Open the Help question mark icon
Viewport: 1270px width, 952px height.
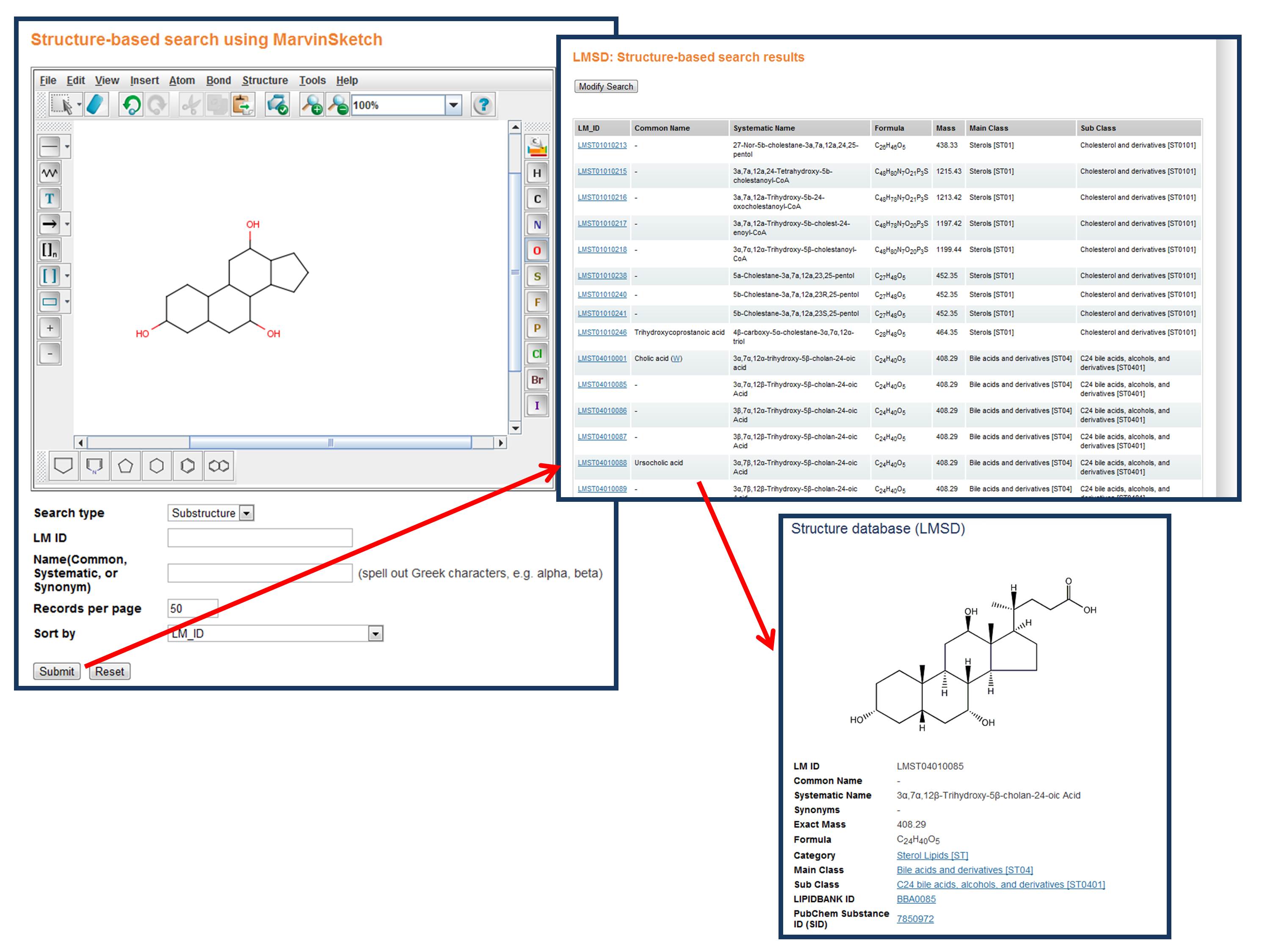pyautogui.click(x=483, y=105)
